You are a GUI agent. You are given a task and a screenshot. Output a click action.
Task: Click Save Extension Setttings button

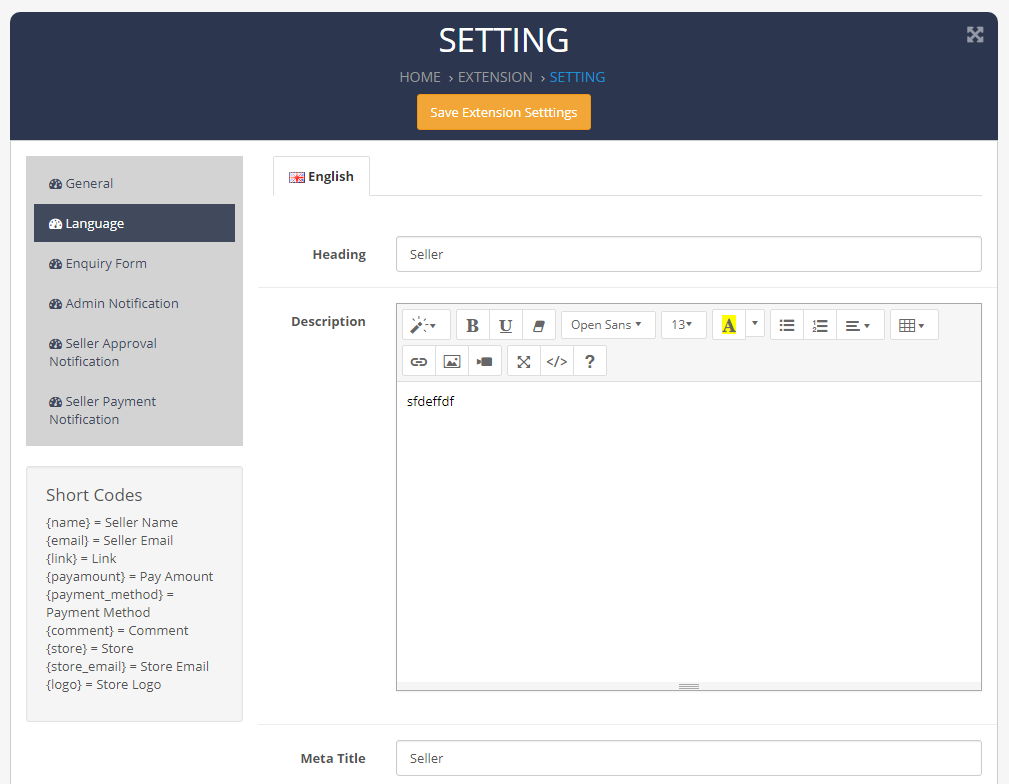(x=504, y=112)
